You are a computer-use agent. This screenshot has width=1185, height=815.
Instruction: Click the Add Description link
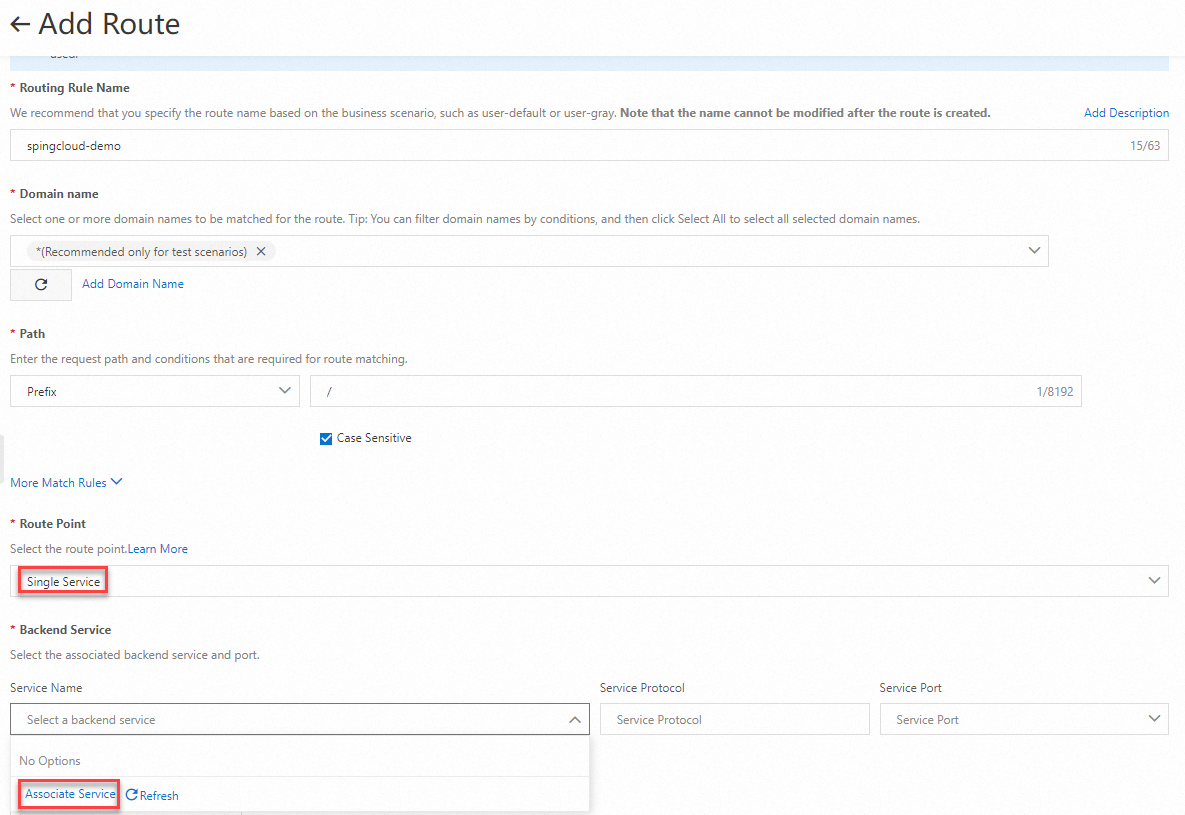[1126, 113]
